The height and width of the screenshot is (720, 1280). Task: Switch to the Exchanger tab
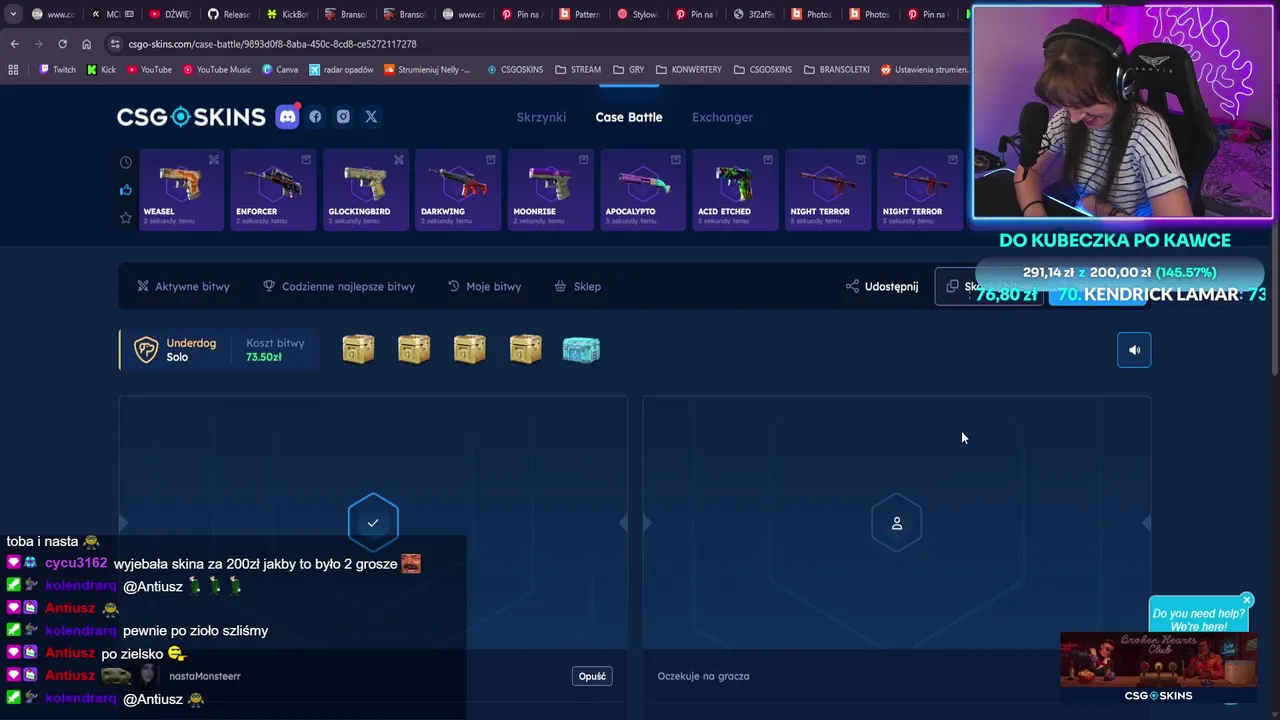[722, 117]
